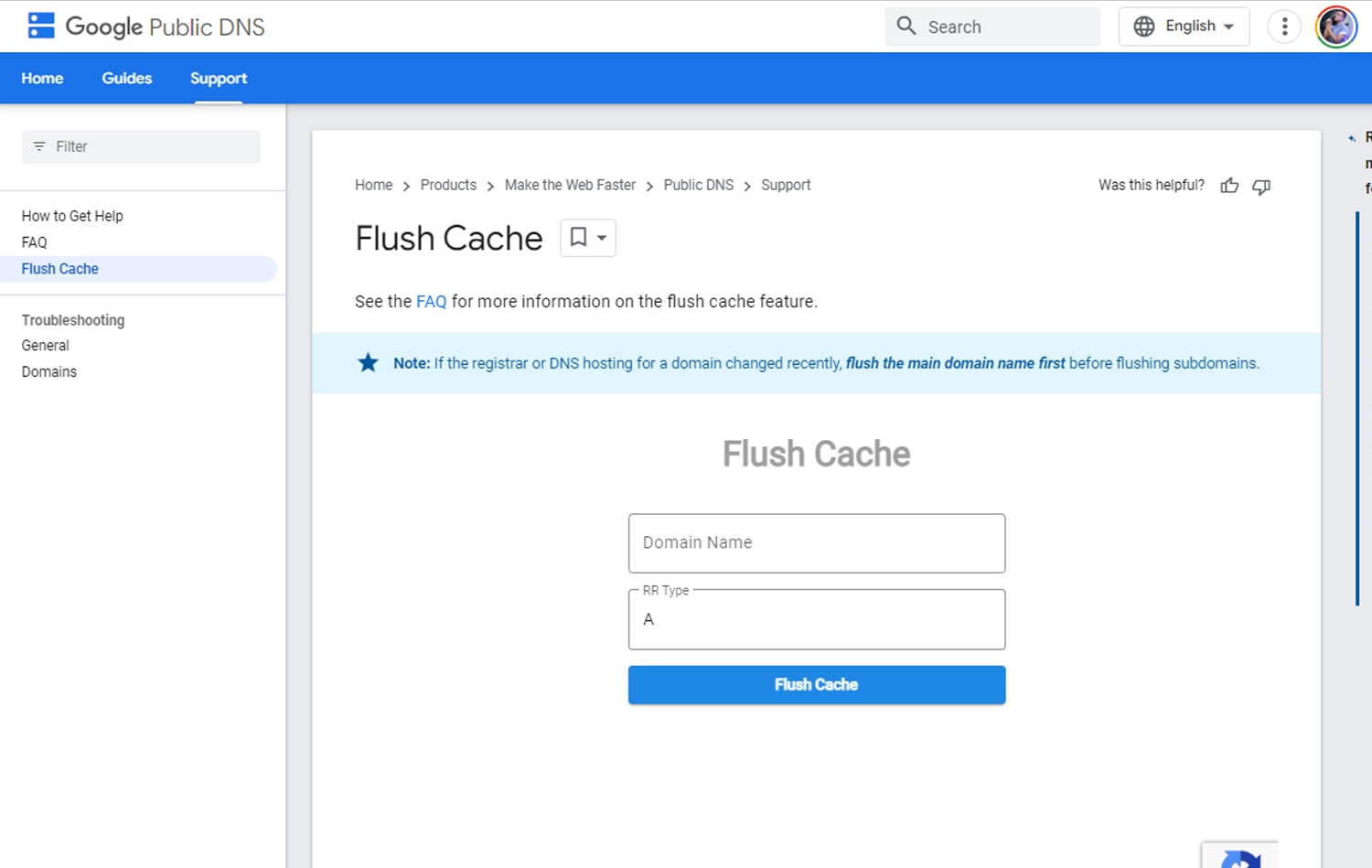Click the thumbs up helpful icon
This screenshot has height=868, width=1372.
coord(1229,186)
